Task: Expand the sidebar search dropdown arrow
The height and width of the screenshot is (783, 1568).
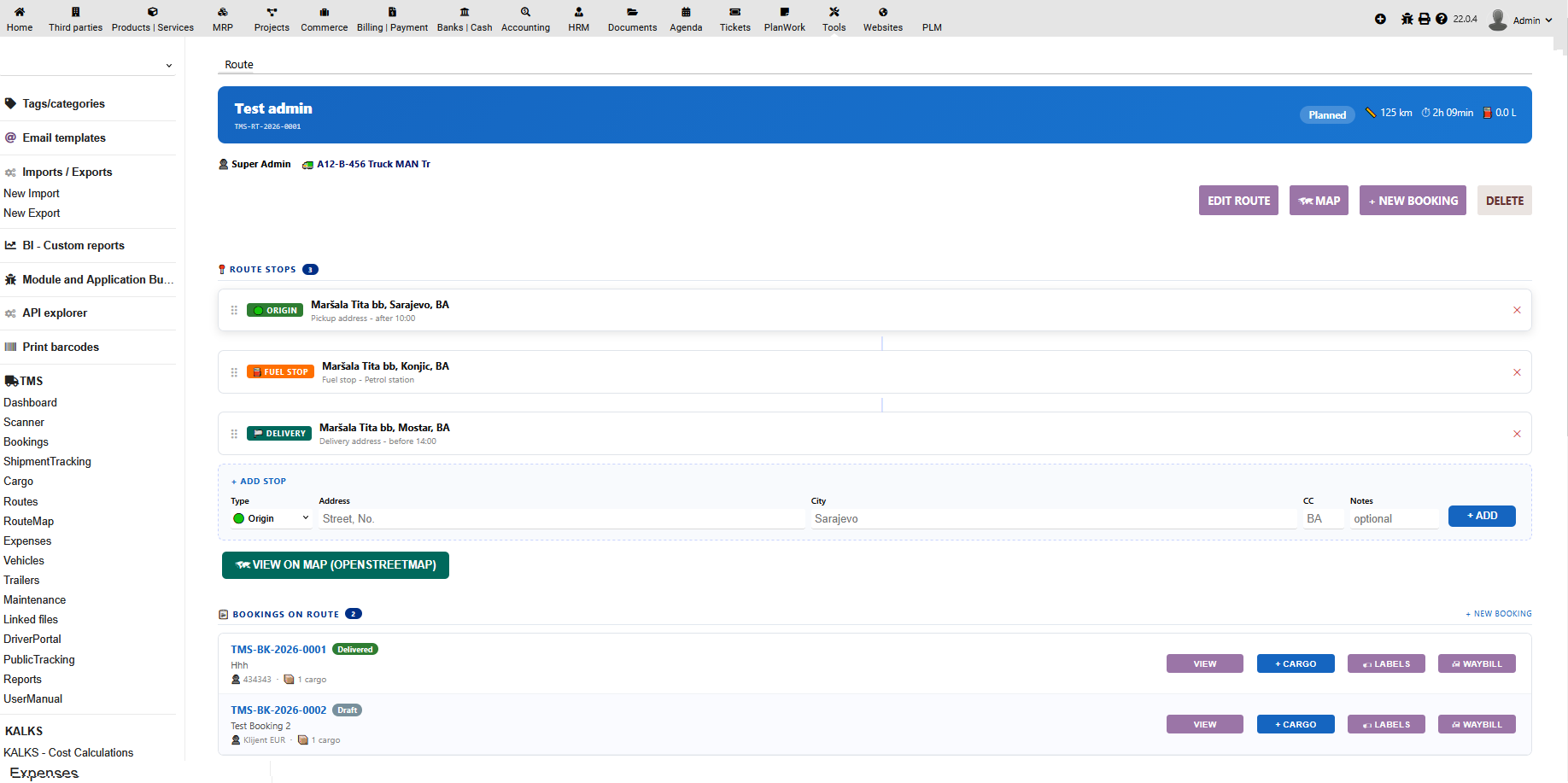Action: (169, 66)
